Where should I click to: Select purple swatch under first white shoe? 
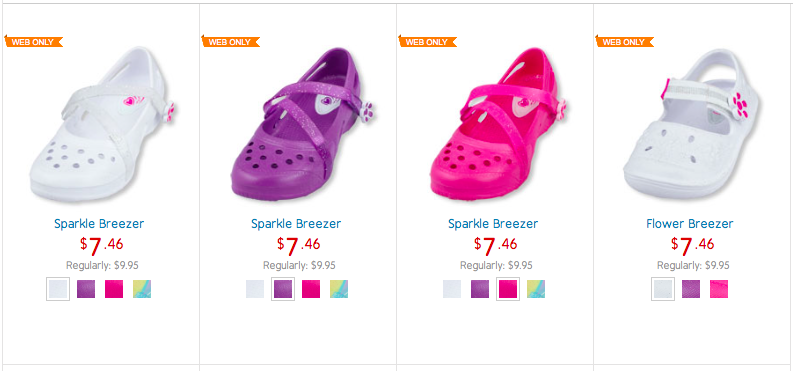coord(86,289)
